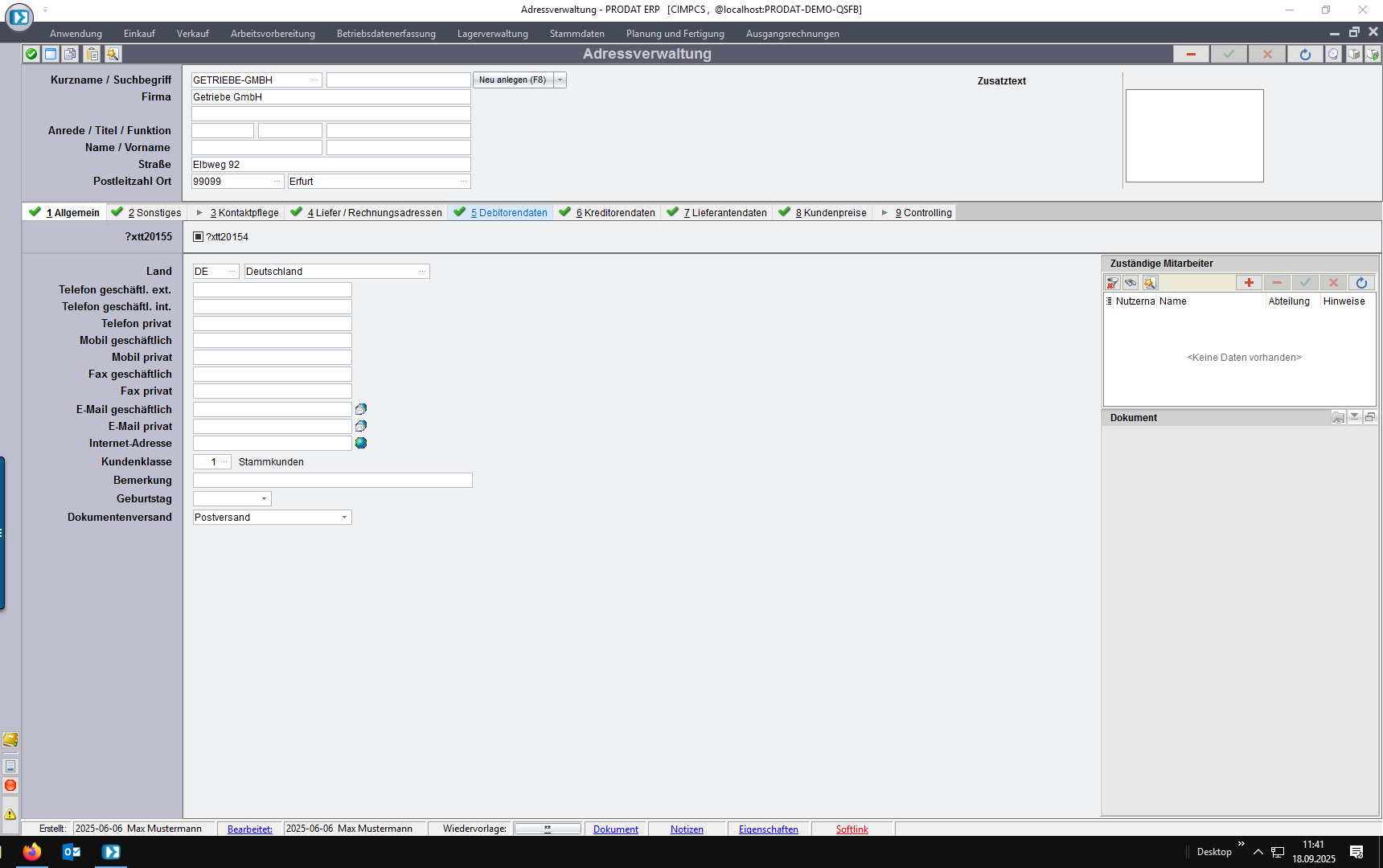The height and width of the screenshot is (868, 1383).
Task: Clear filter in Zuständige Mitarbeiter panel
Action: [x=1112, y=283]
